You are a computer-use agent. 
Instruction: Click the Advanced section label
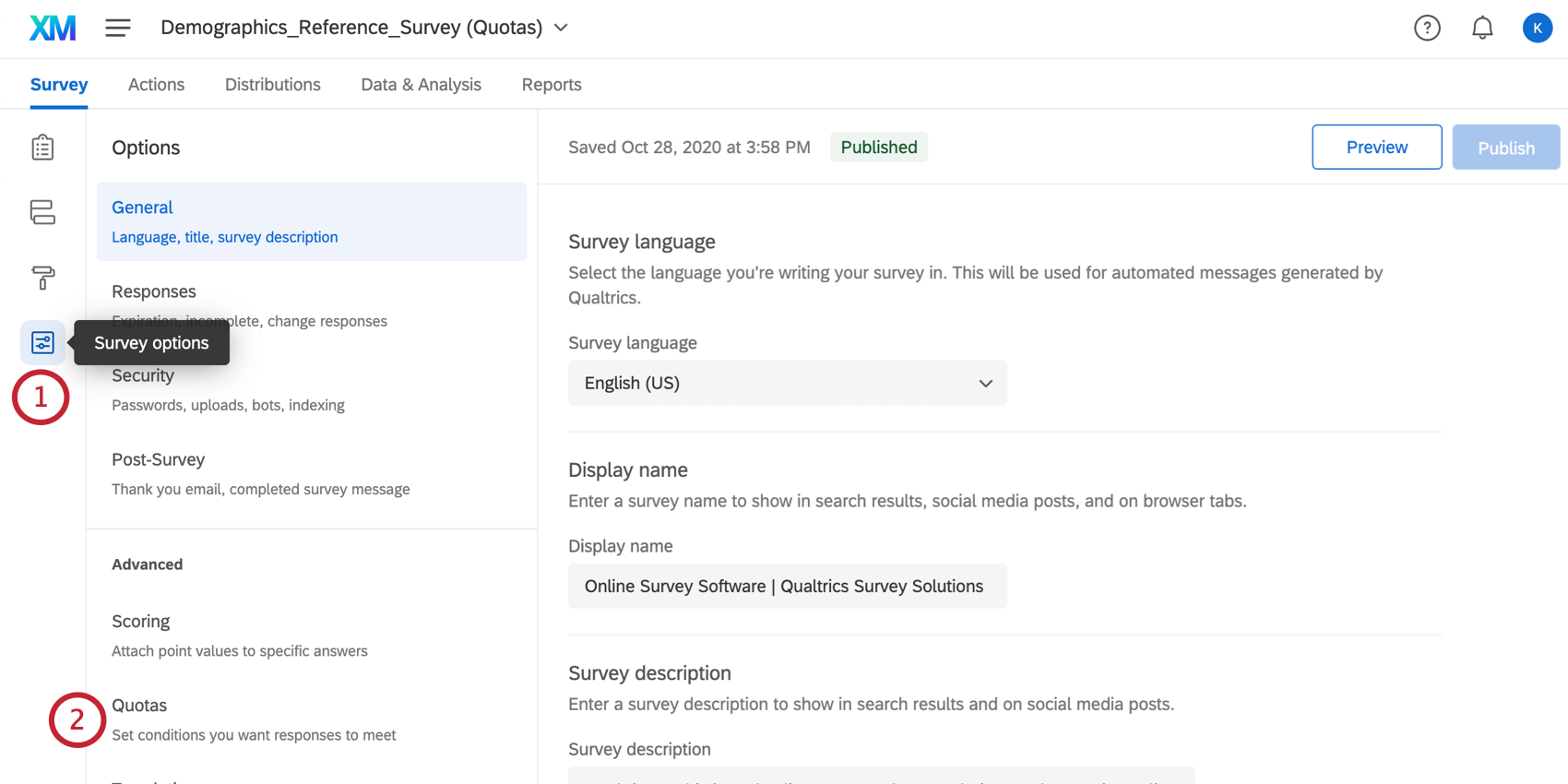click(148, 564)
